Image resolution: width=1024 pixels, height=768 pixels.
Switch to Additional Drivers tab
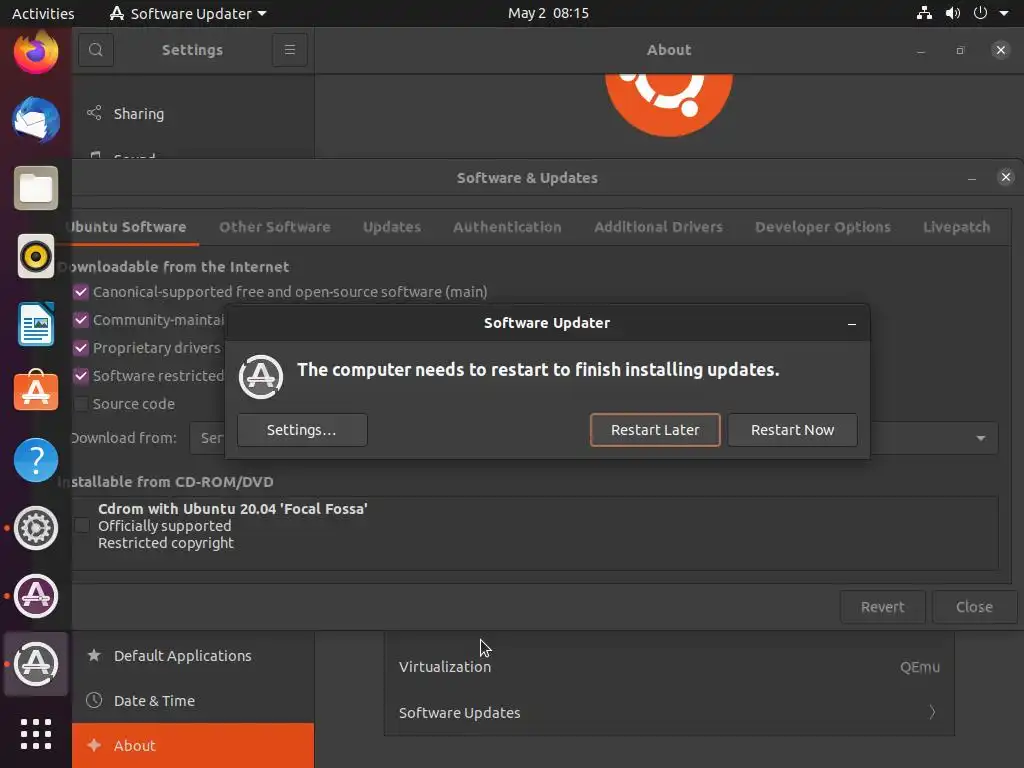tap(658, 227)
